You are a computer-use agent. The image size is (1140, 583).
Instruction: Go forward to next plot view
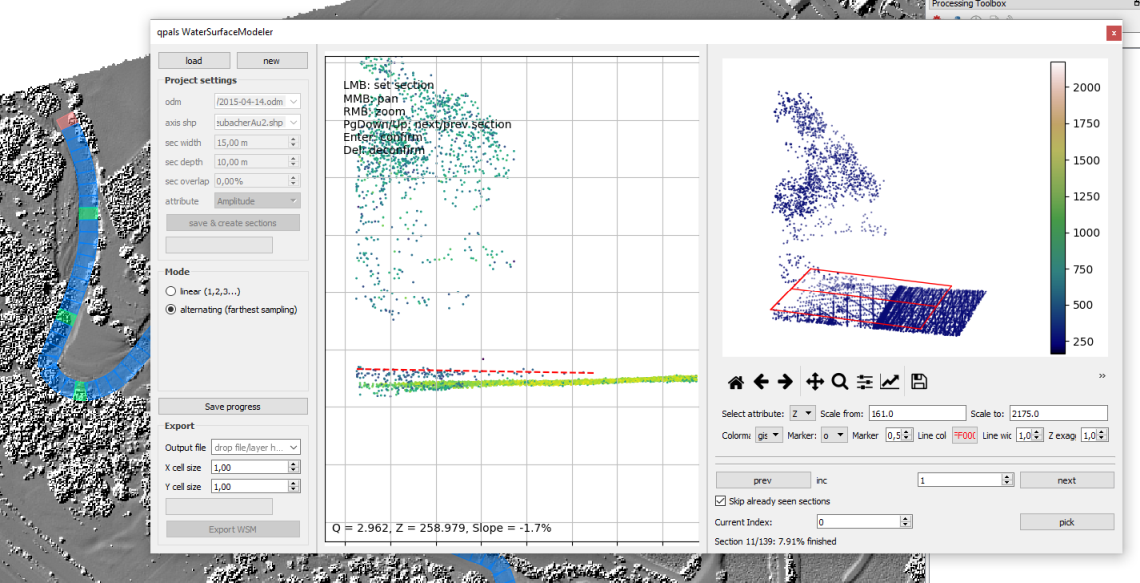785,382
